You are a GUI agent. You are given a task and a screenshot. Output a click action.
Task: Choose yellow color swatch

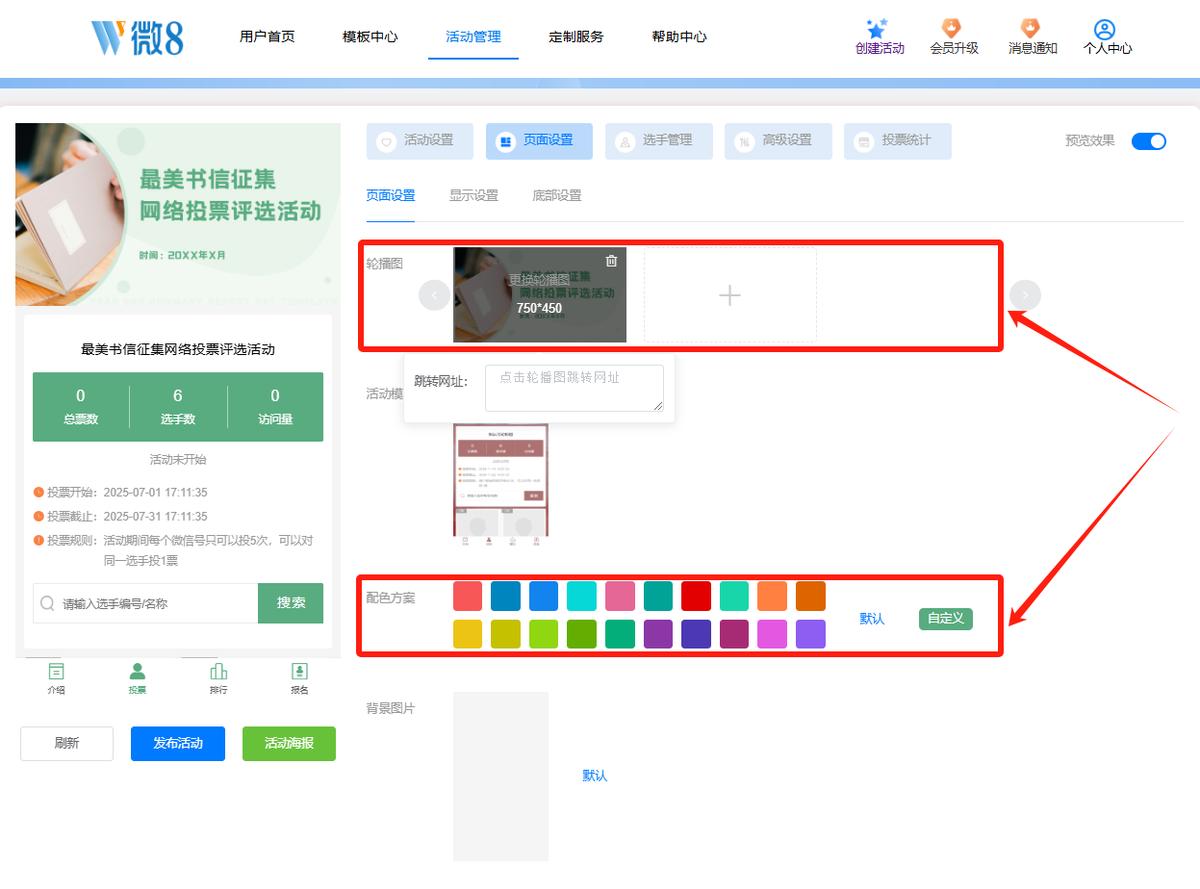(468, 634)
